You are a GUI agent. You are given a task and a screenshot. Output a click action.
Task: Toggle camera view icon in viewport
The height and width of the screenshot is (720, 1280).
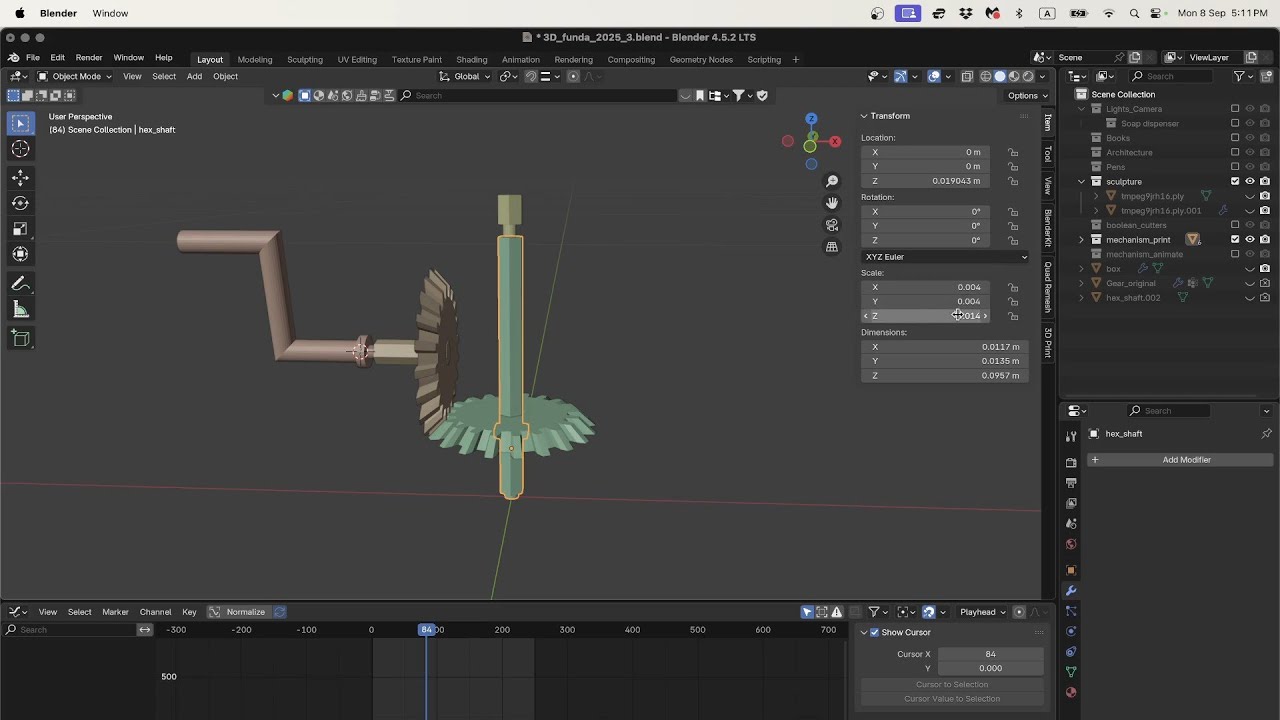pos(832,225)
